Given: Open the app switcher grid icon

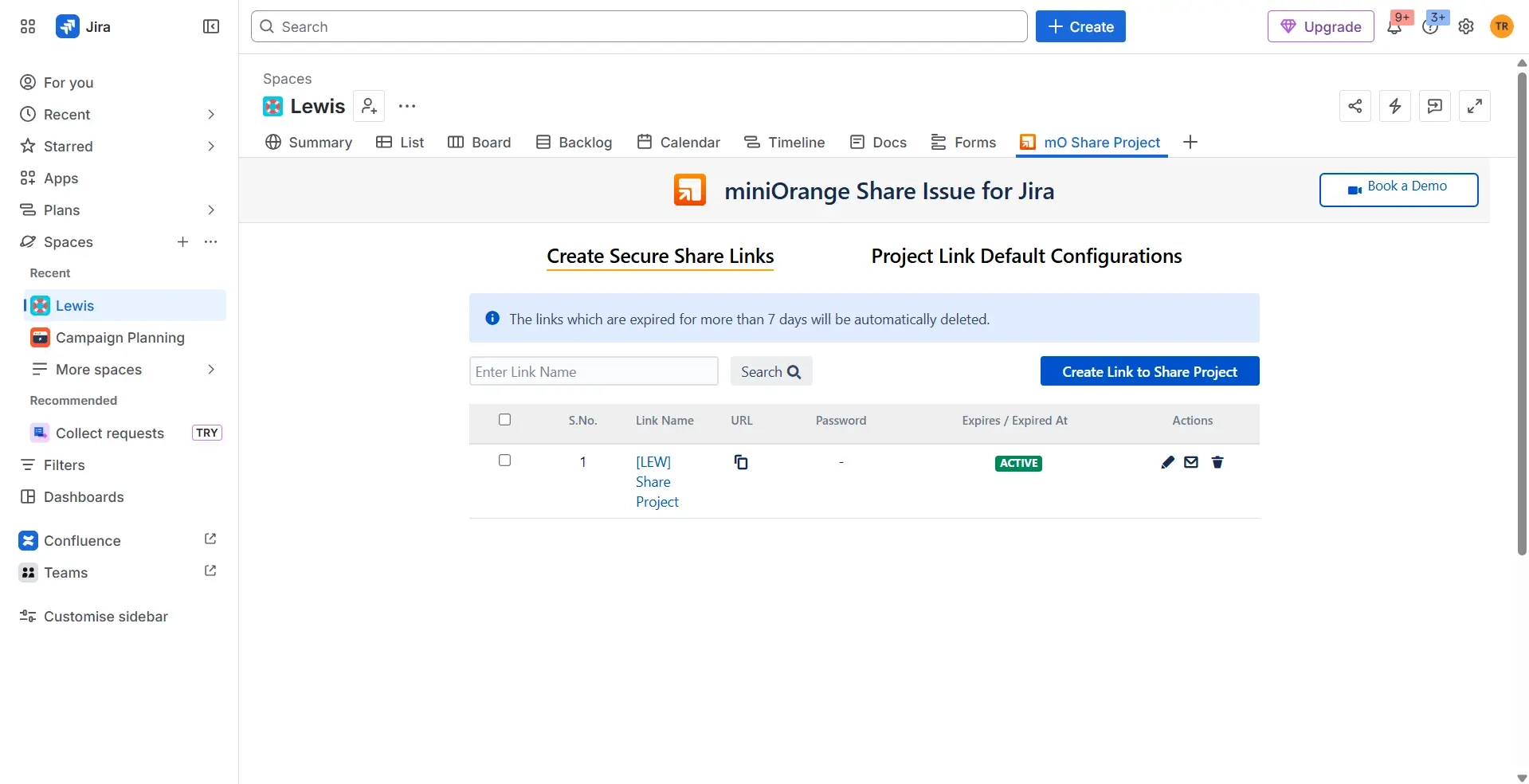Looking at the screenshot, I should (28, 26).
